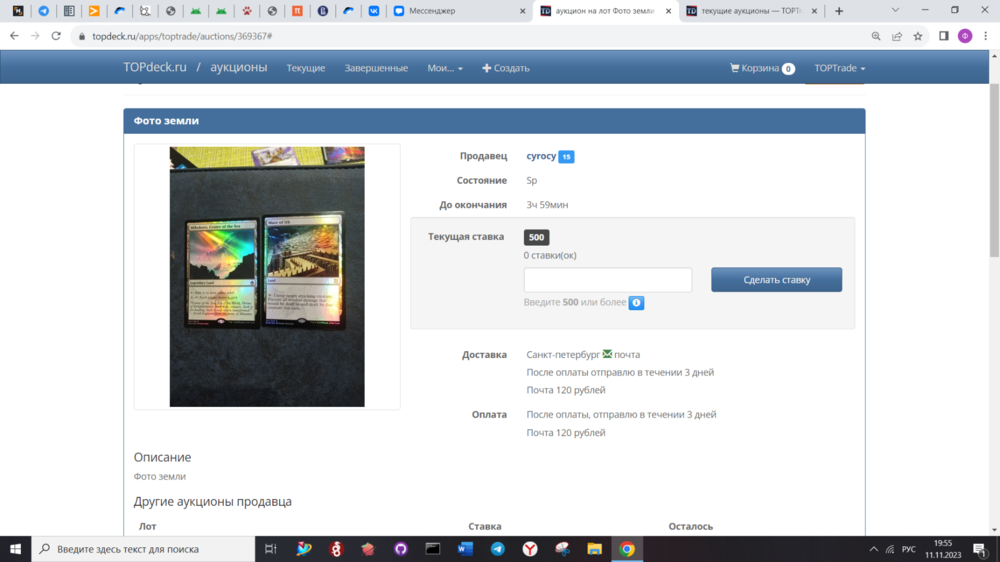
Task: Open Microsoft Word from the taskbar
Action: pos(466,549)
